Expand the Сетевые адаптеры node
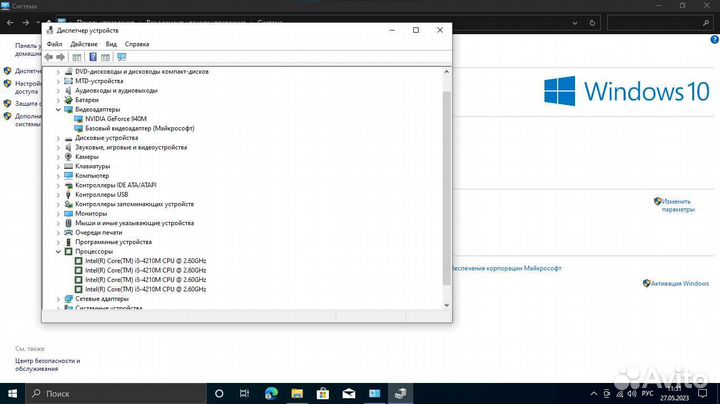720x404 pixels. [58, 299]
